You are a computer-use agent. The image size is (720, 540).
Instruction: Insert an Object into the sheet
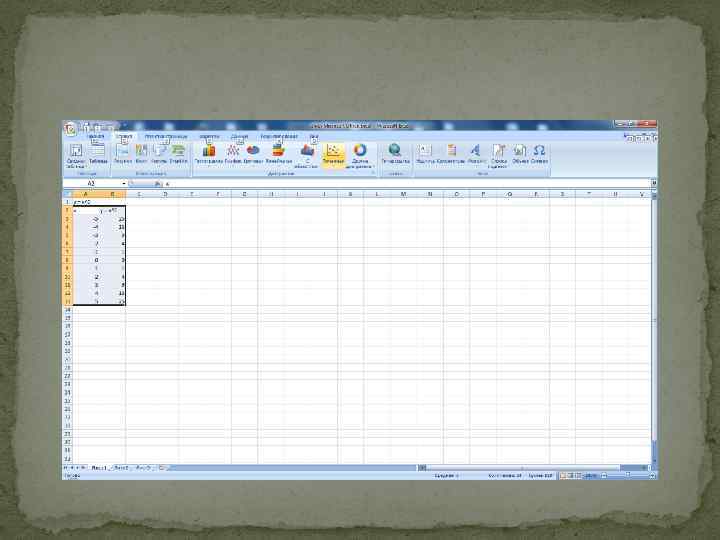(x=520, y=154)
